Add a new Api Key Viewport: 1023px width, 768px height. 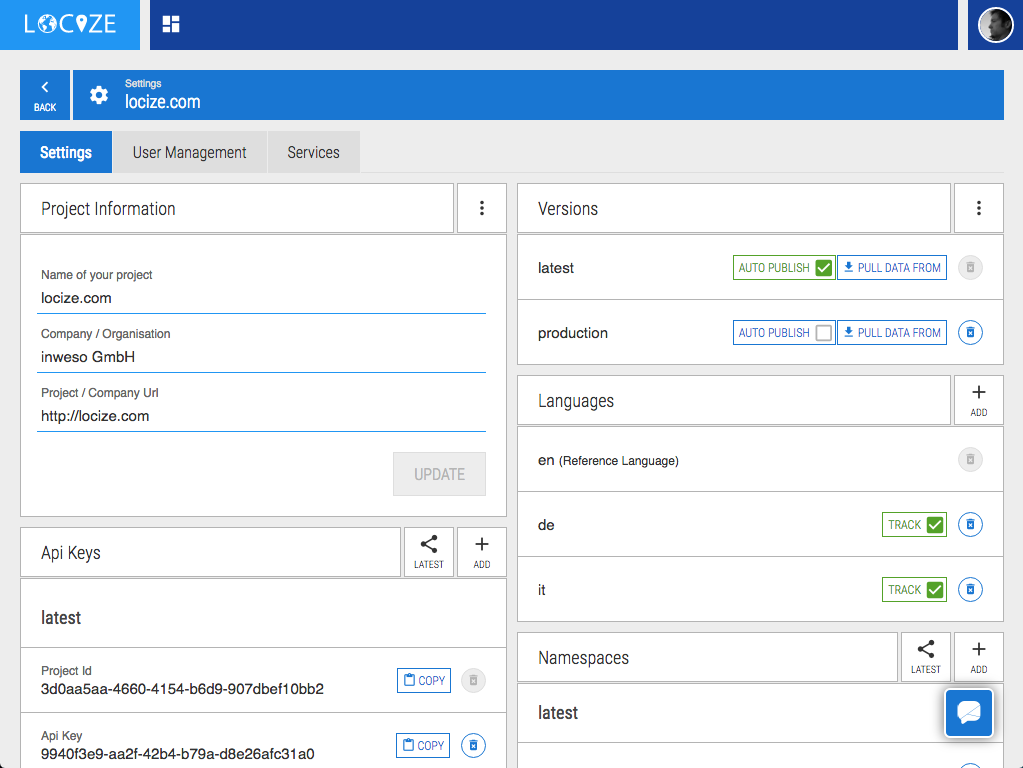coord(481,552)
